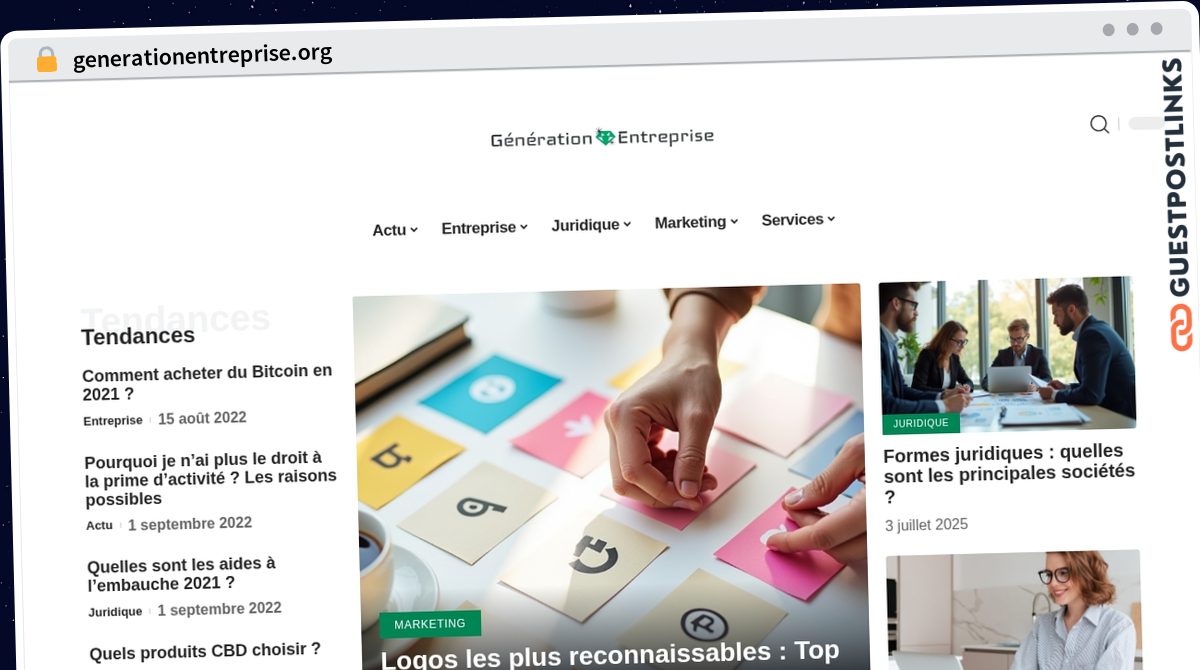Click the GuestPostLinks chain logo icon
The image size is (1200, 670).
(x=1182, y=328)
